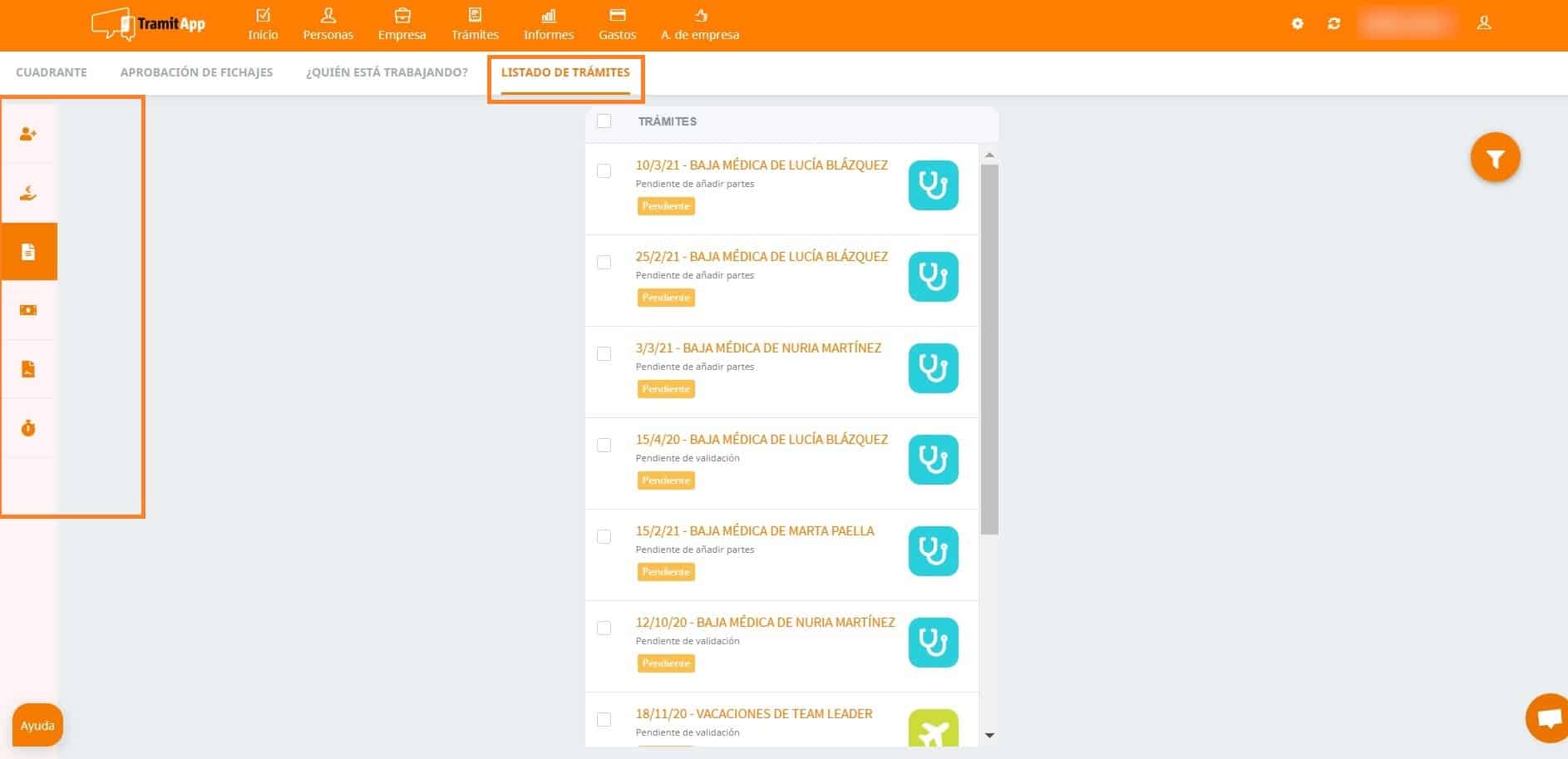Click the Ayuda button at bottom left
1568x759 pixels.
tap(37, 724)
